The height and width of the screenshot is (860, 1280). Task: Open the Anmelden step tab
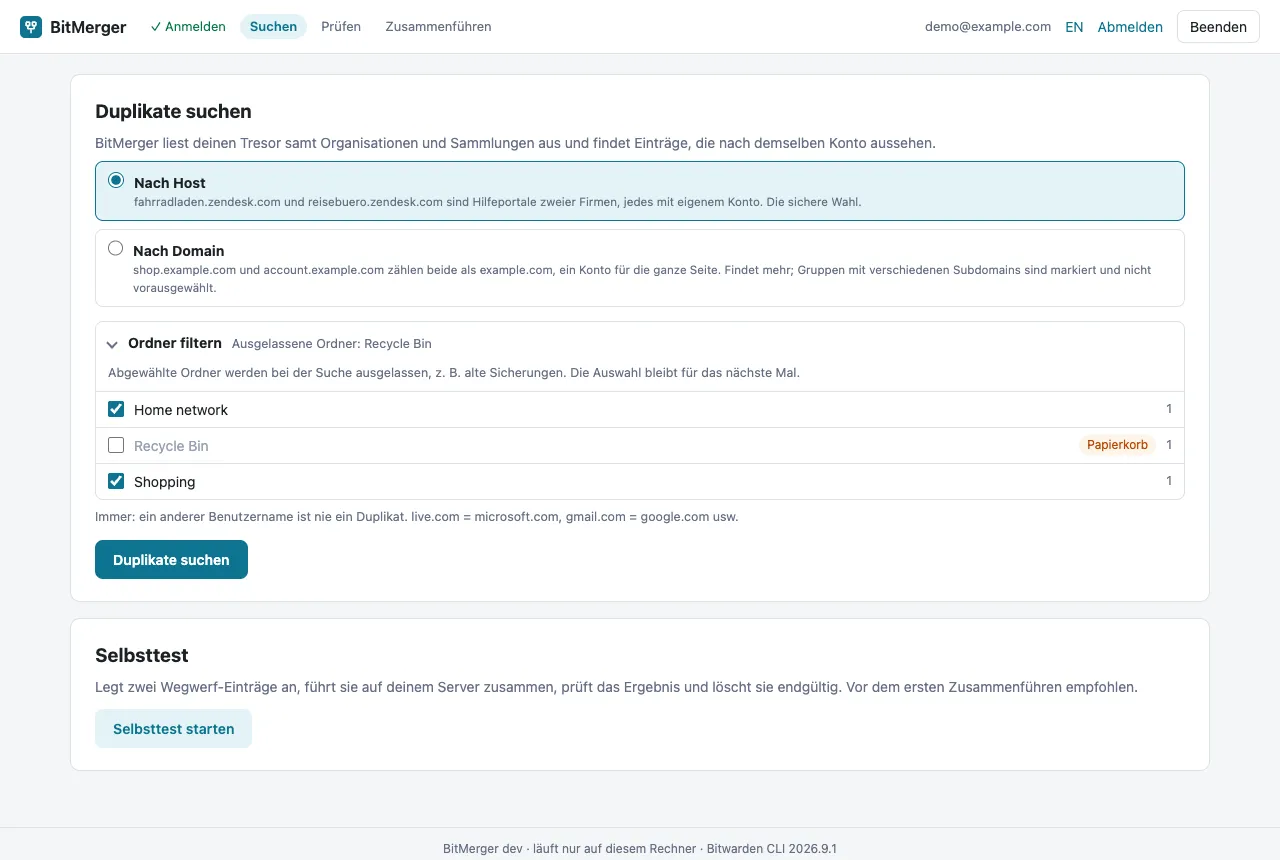pyautogui.click(x=188, y=27)
